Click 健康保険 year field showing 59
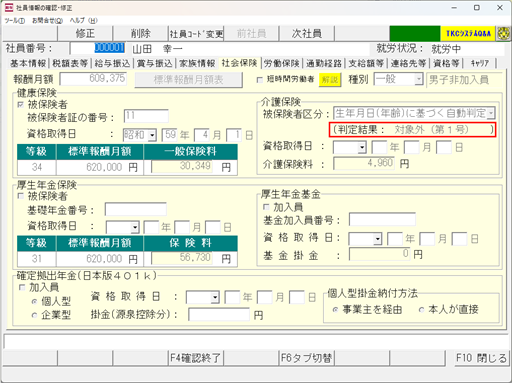The image size is (512, 383). pos(170,135)
